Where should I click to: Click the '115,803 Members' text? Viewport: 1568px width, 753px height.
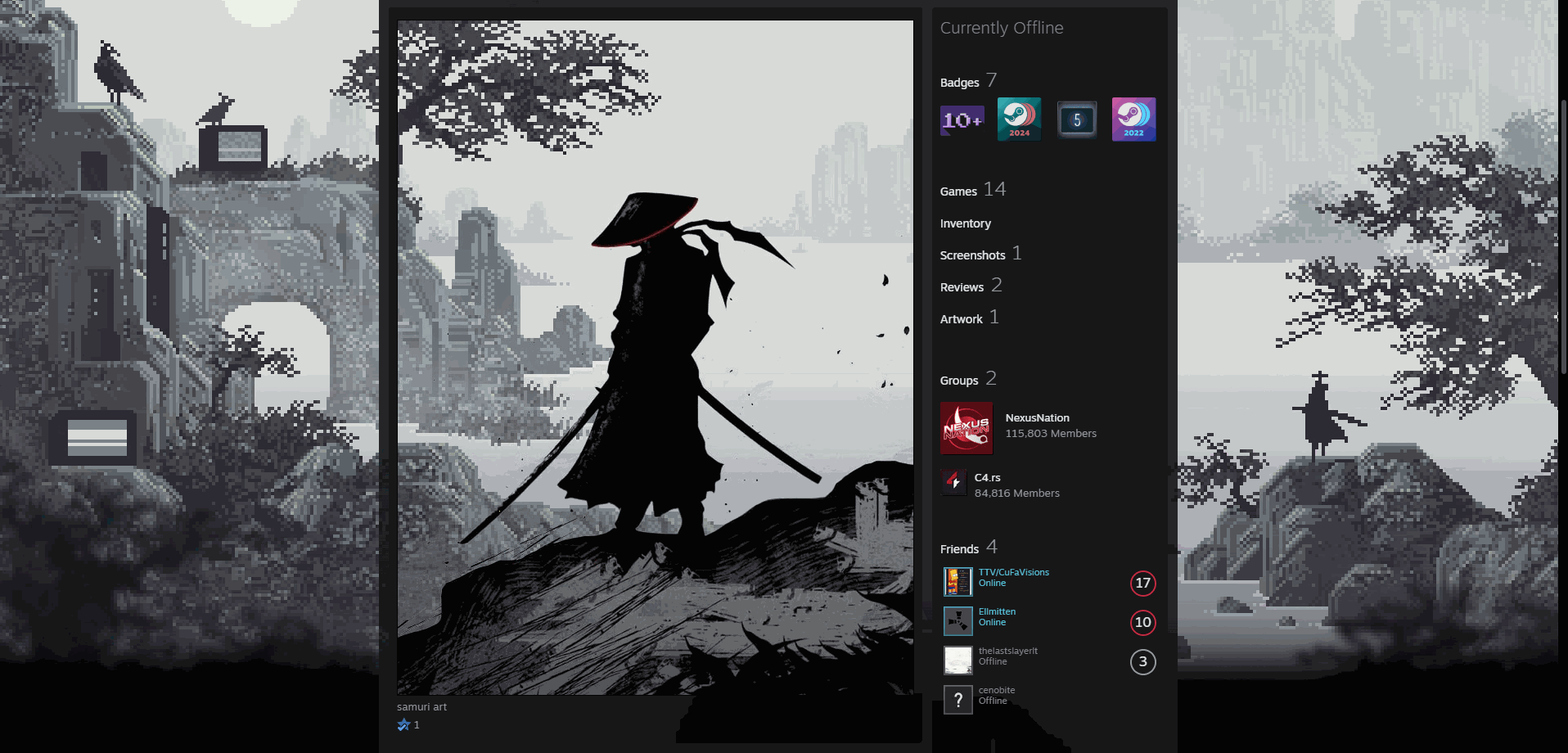point(1051,434)
